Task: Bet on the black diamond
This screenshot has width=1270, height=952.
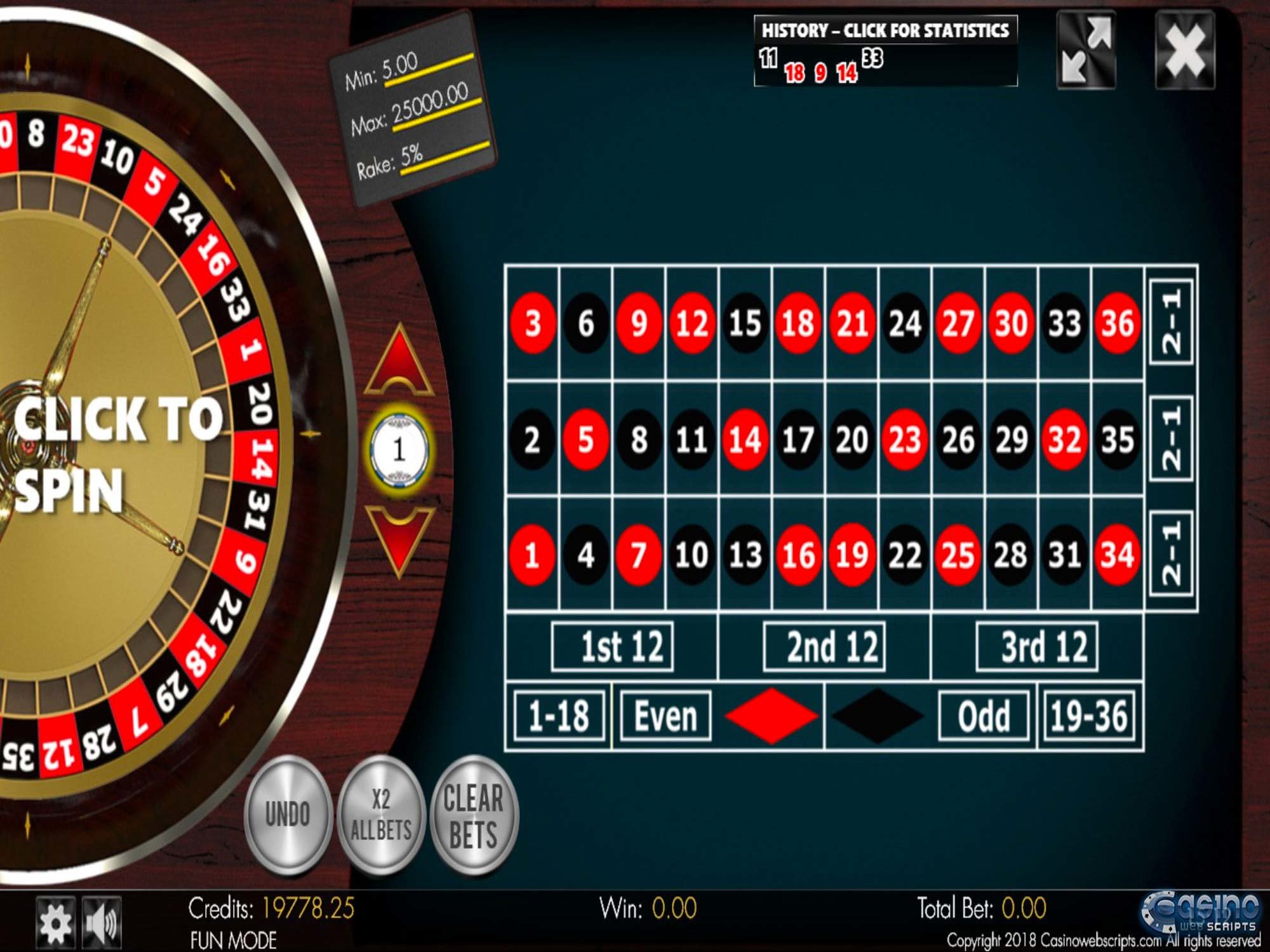Action: click(878, 715)
